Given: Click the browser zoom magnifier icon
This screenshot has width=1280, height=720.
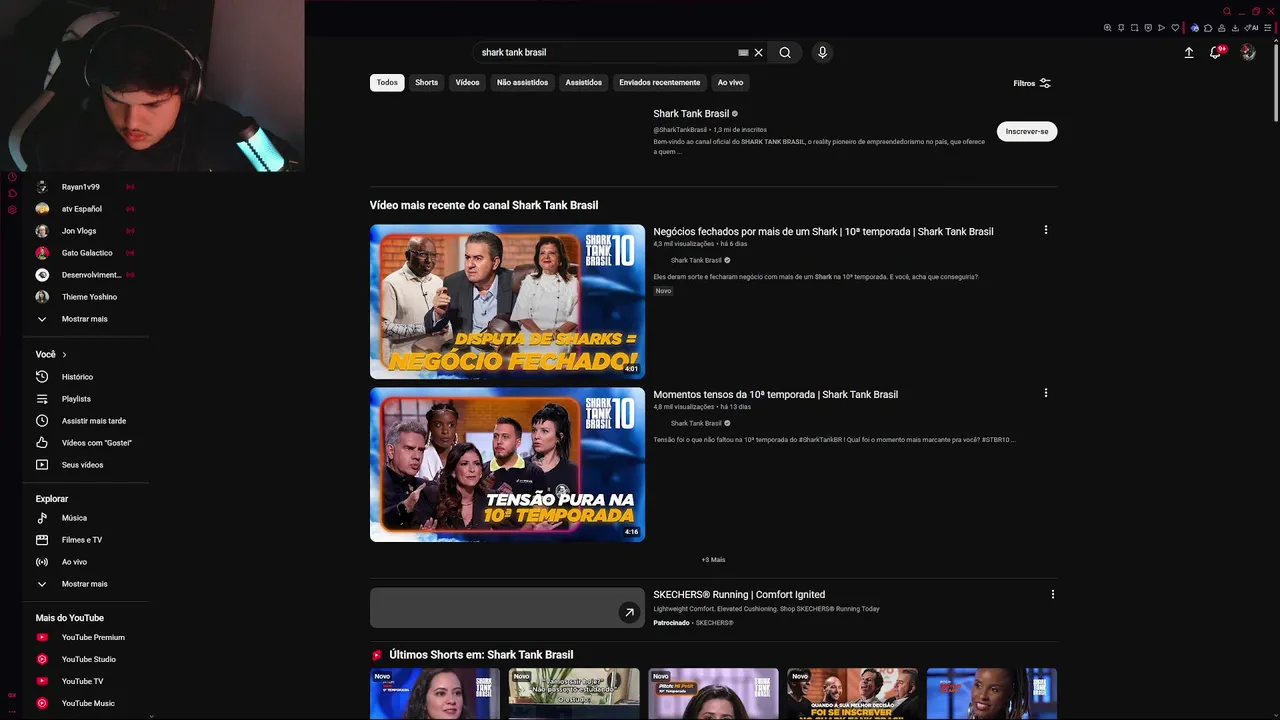Looking at the screenshot, I should [1108, 28].
